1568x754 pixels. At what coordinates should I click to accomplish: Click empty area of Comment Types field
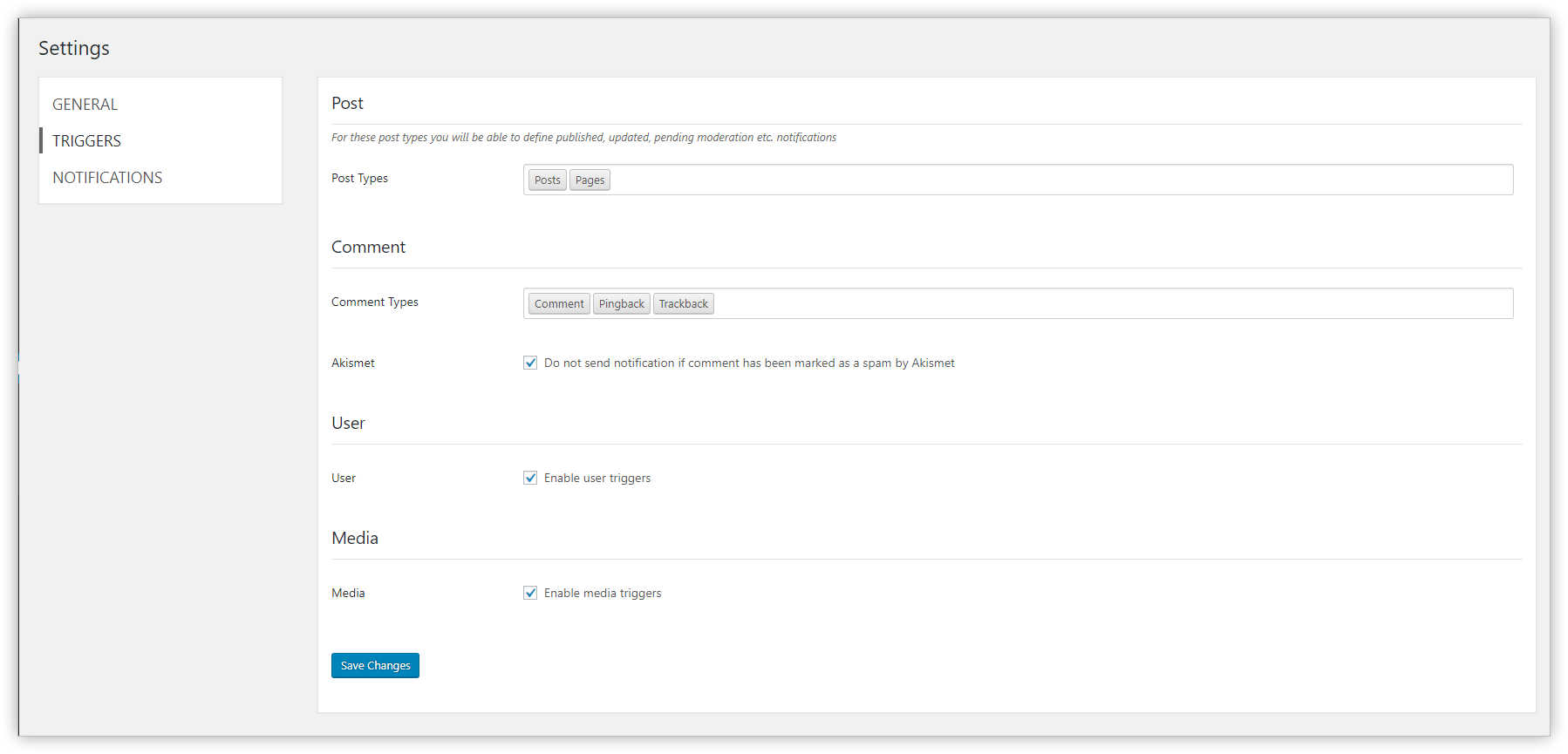1090,303
